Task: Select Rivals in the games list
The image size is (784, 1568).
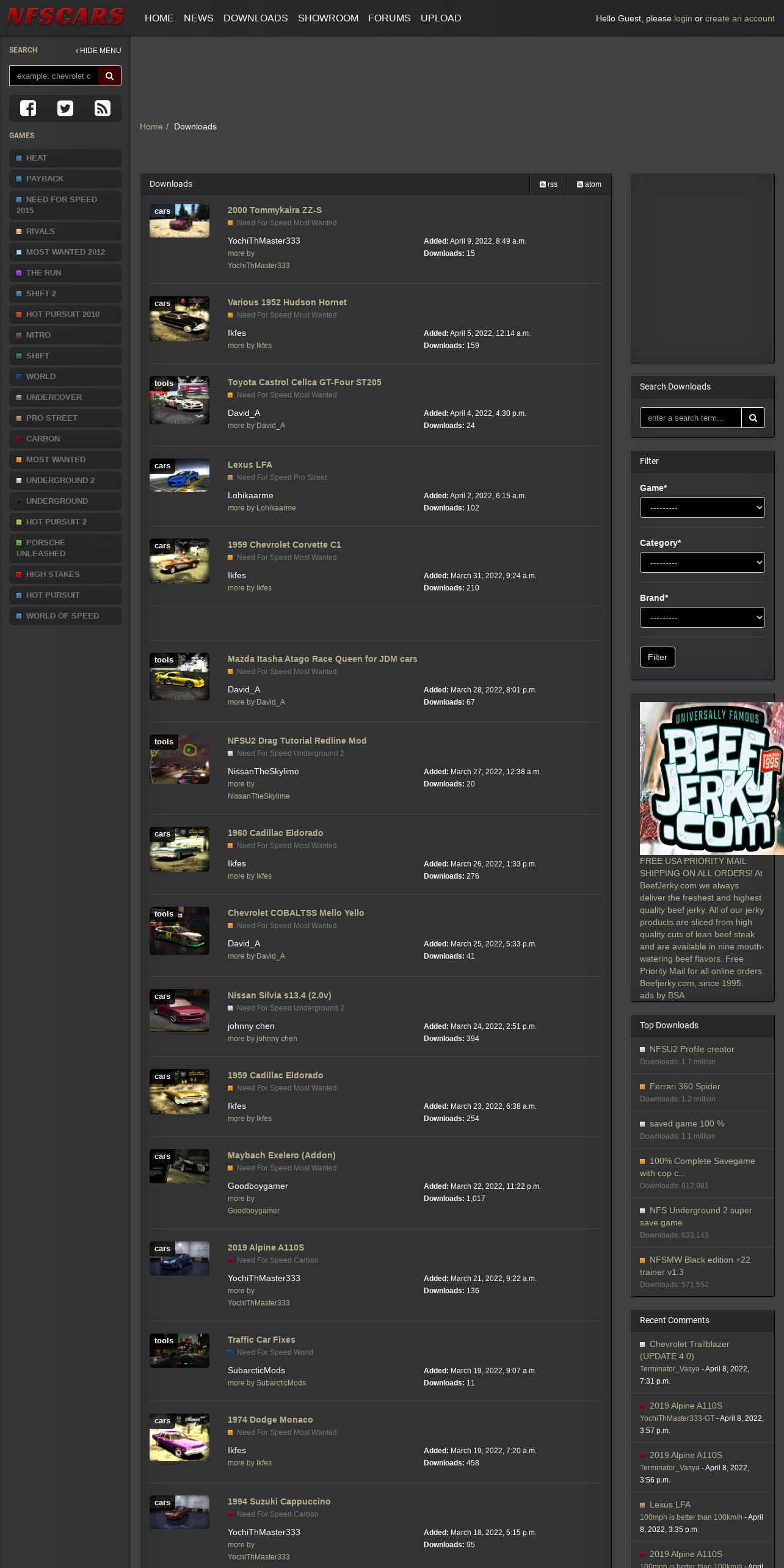Action: 65,231
